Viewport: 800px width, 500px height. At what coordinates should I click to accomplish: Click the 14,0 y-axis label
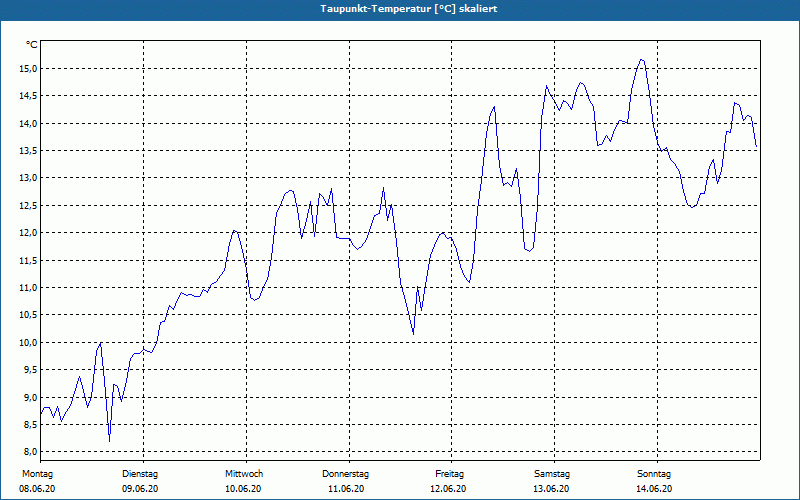(x=29, y=123)
